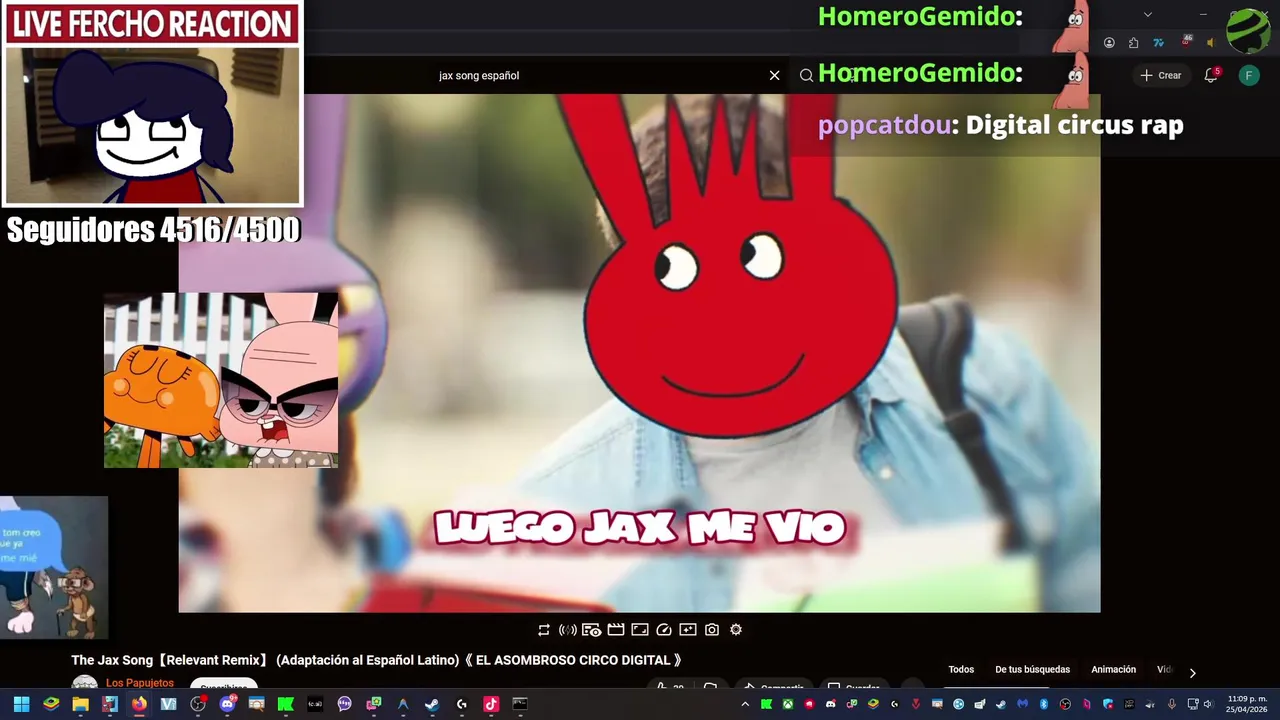Click the sparkle video filter icon
This screenshot has height=720, width=1280.
[688, 630]
